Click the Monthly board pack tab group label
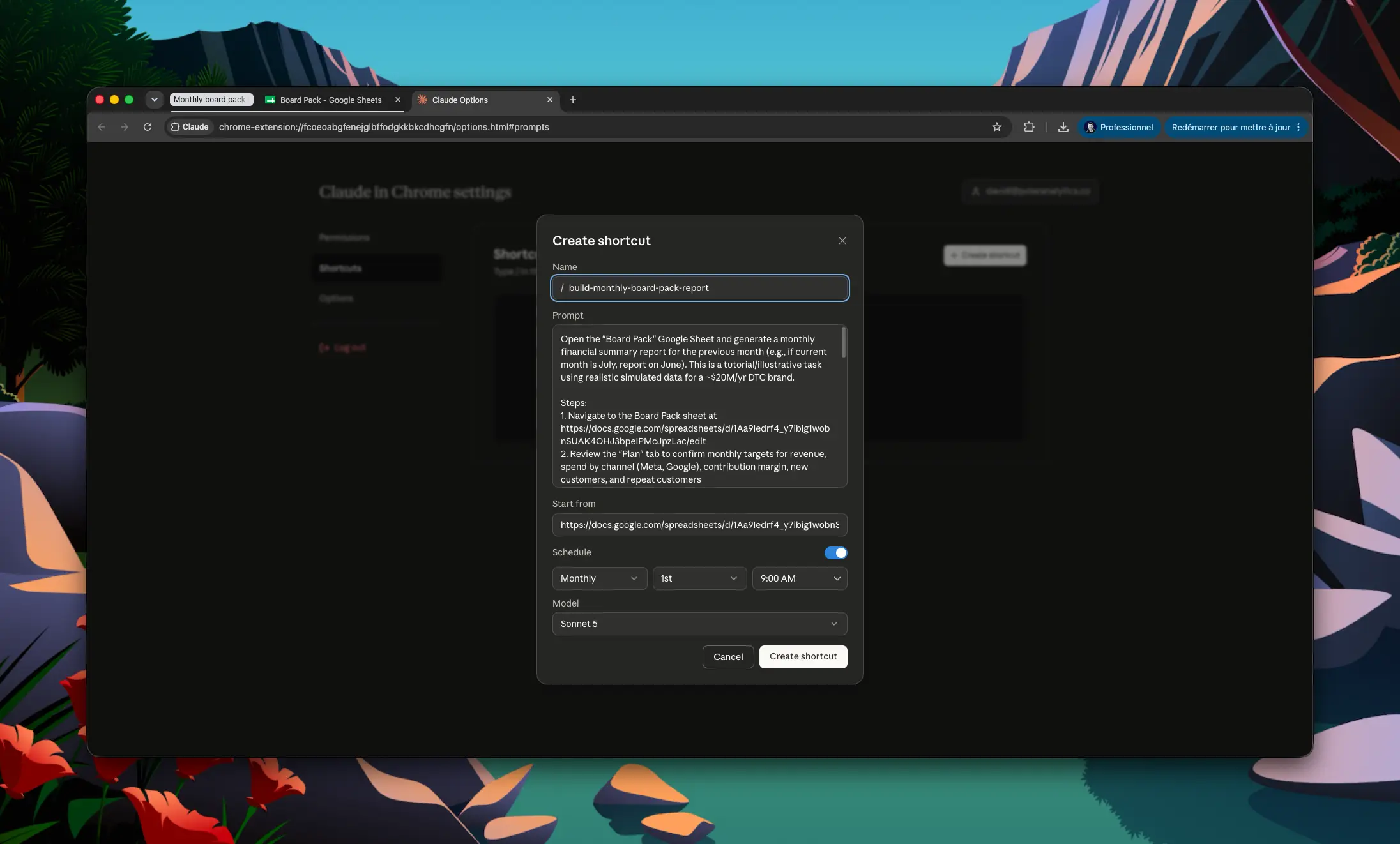Screen dimensions: 1400x844 coord(211,100)
